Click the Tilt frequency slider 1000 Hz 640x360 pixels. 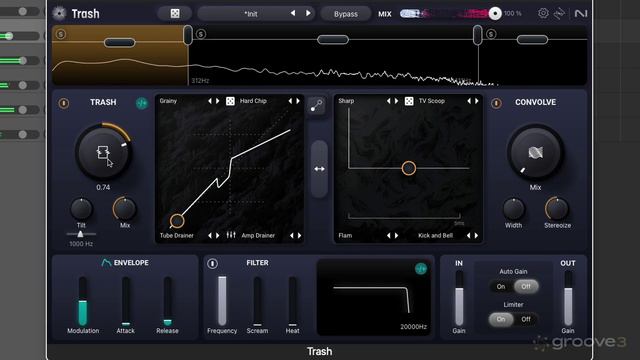80,234
